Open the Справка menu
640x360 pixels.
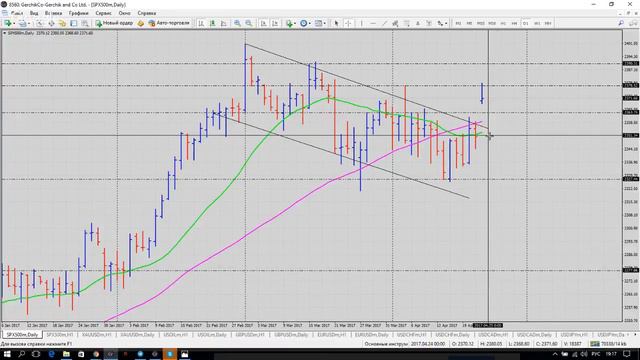tap(147, 13)
